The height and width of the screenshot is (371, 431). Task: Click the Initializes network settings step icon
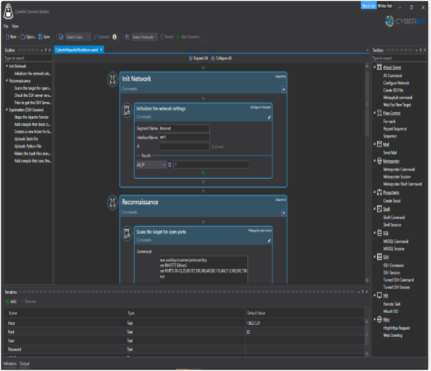(x=127, y=110)
